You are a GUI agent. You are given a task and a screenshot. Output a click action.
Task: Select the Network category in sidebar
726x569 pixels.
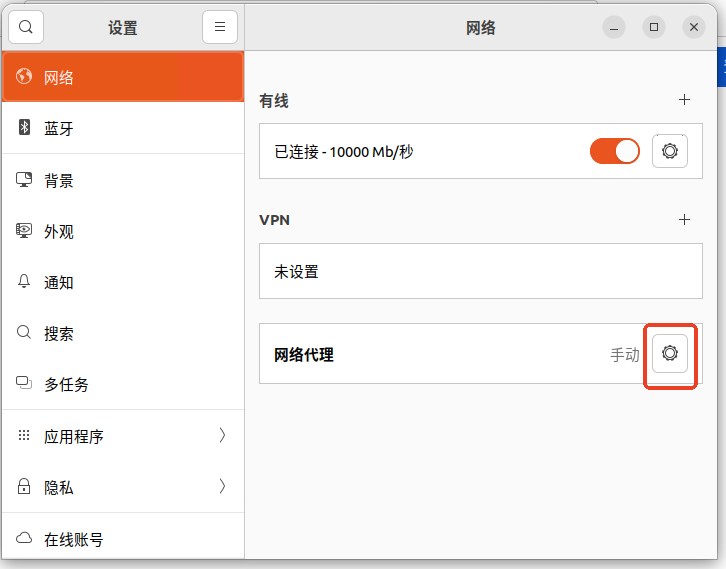[x=122, y=77]
